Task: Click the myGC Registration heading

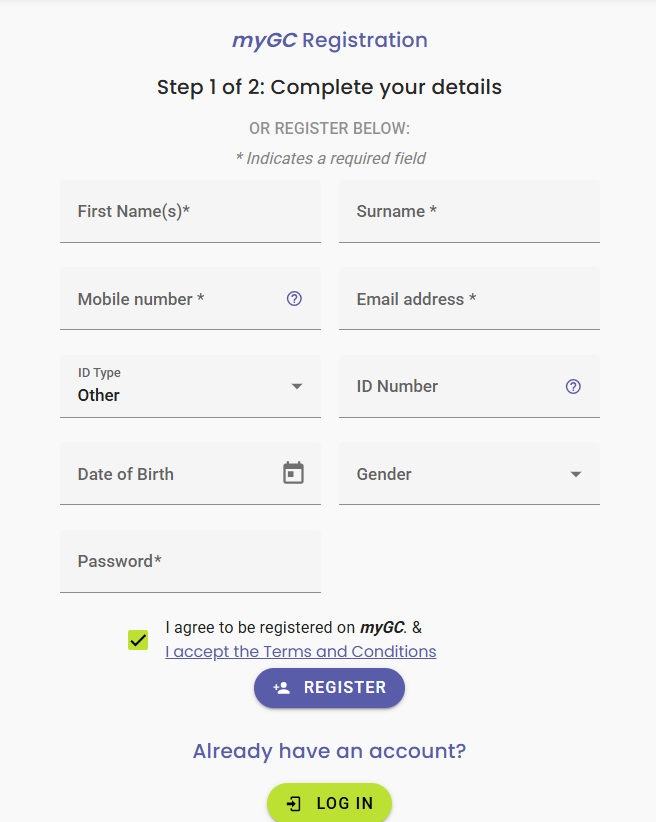Action: coord(330,41)
